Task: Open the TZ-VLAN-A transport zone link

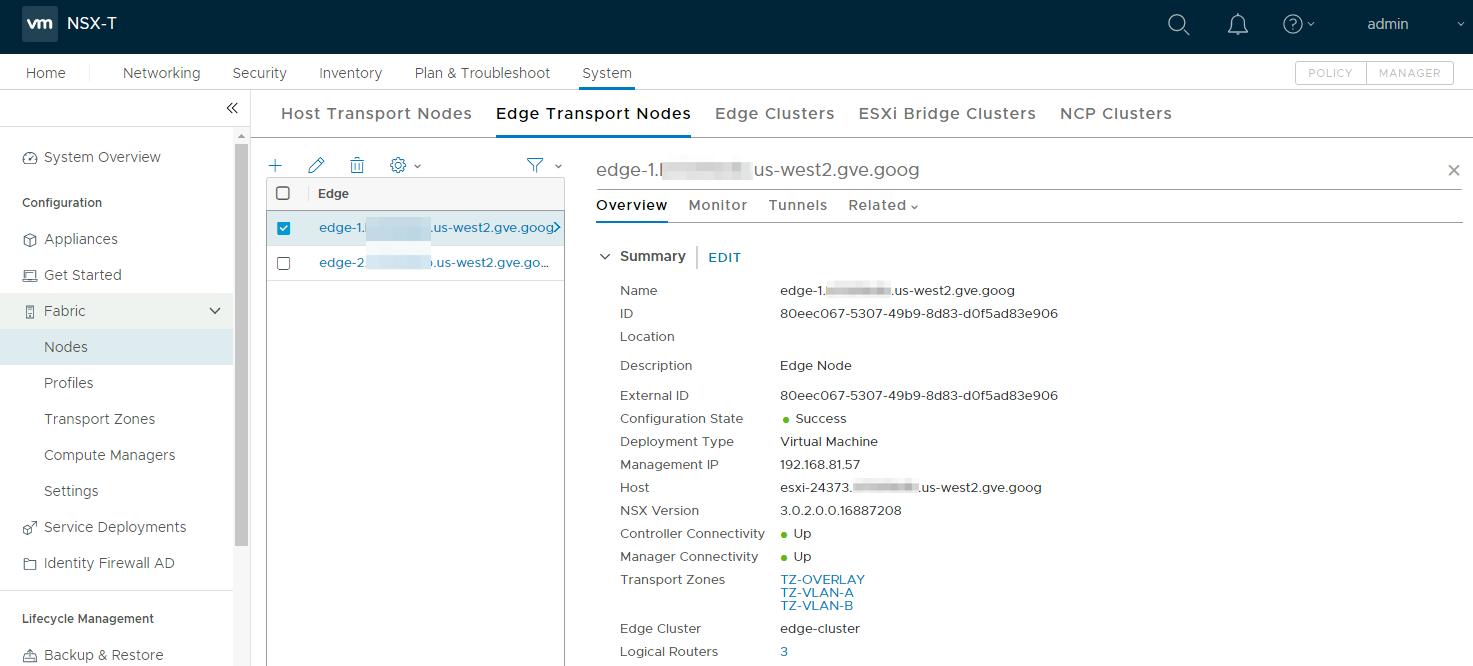Action: pos(817,593)
